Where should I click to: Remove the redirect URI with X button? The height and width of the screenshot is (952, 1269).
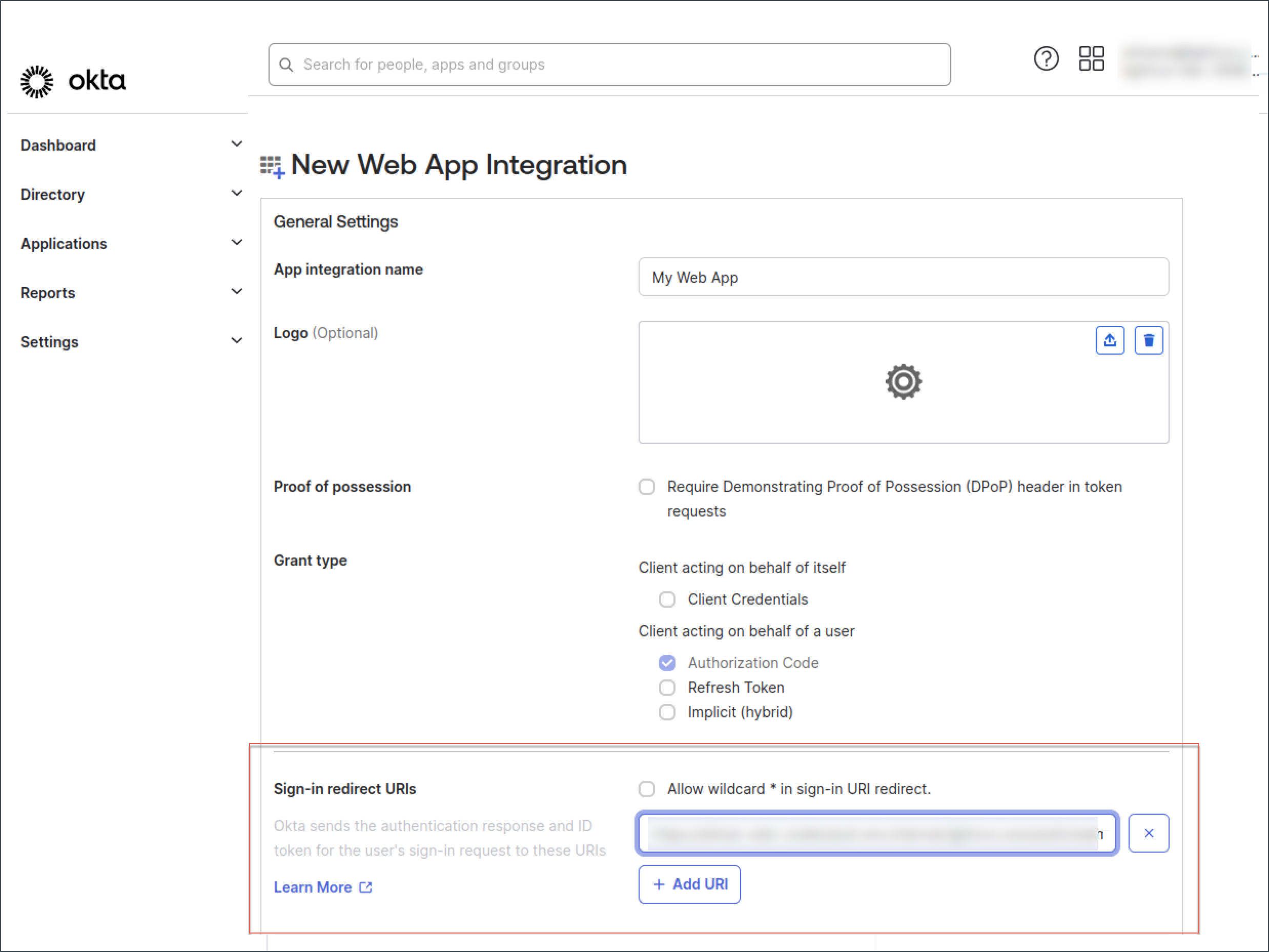pos(1149,833)
